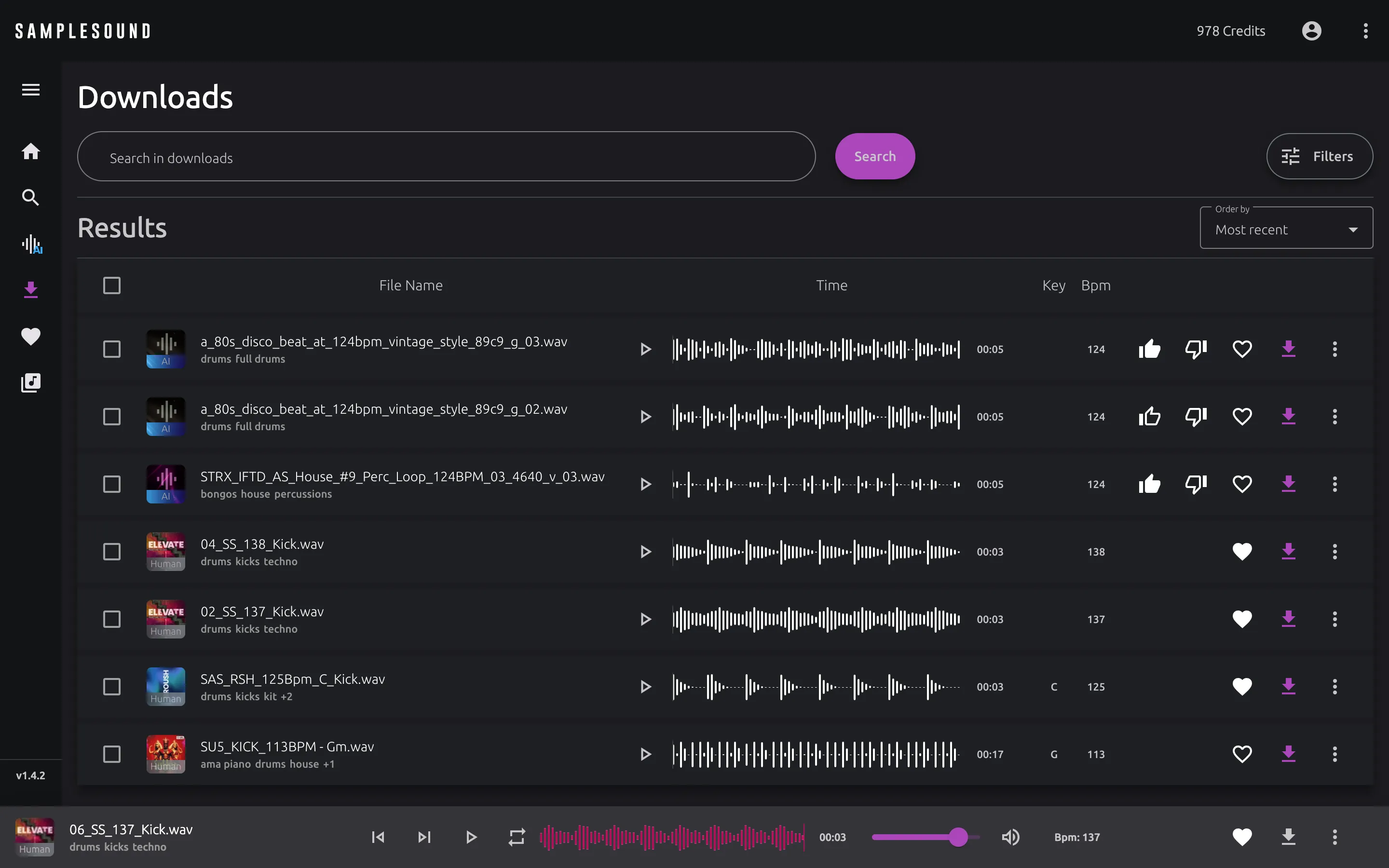Click the 978 Credits label
Viewport: 1389px width, 868px height.
click(1231, 31)
